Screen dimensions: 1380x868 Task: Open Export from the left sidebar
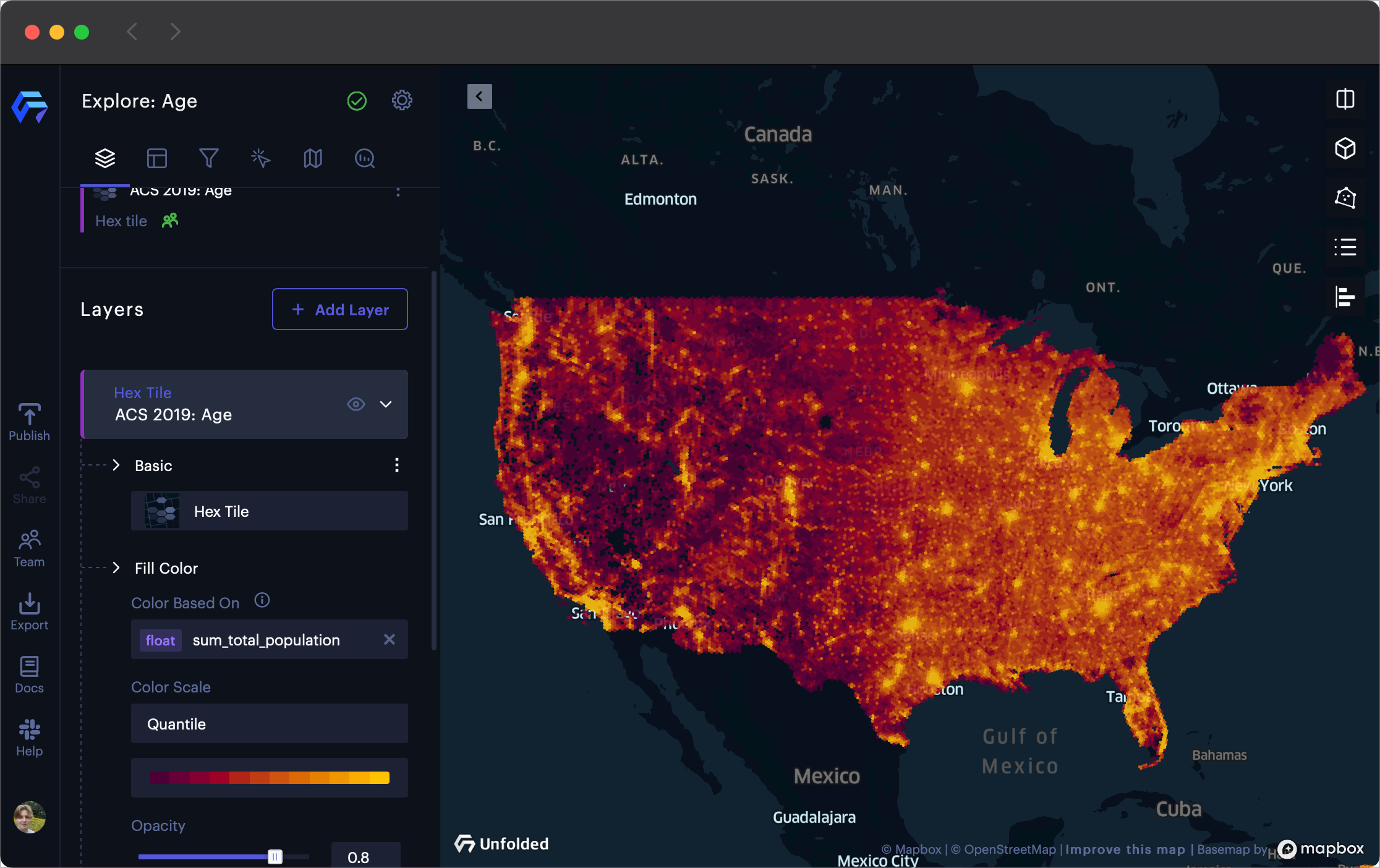29,611
